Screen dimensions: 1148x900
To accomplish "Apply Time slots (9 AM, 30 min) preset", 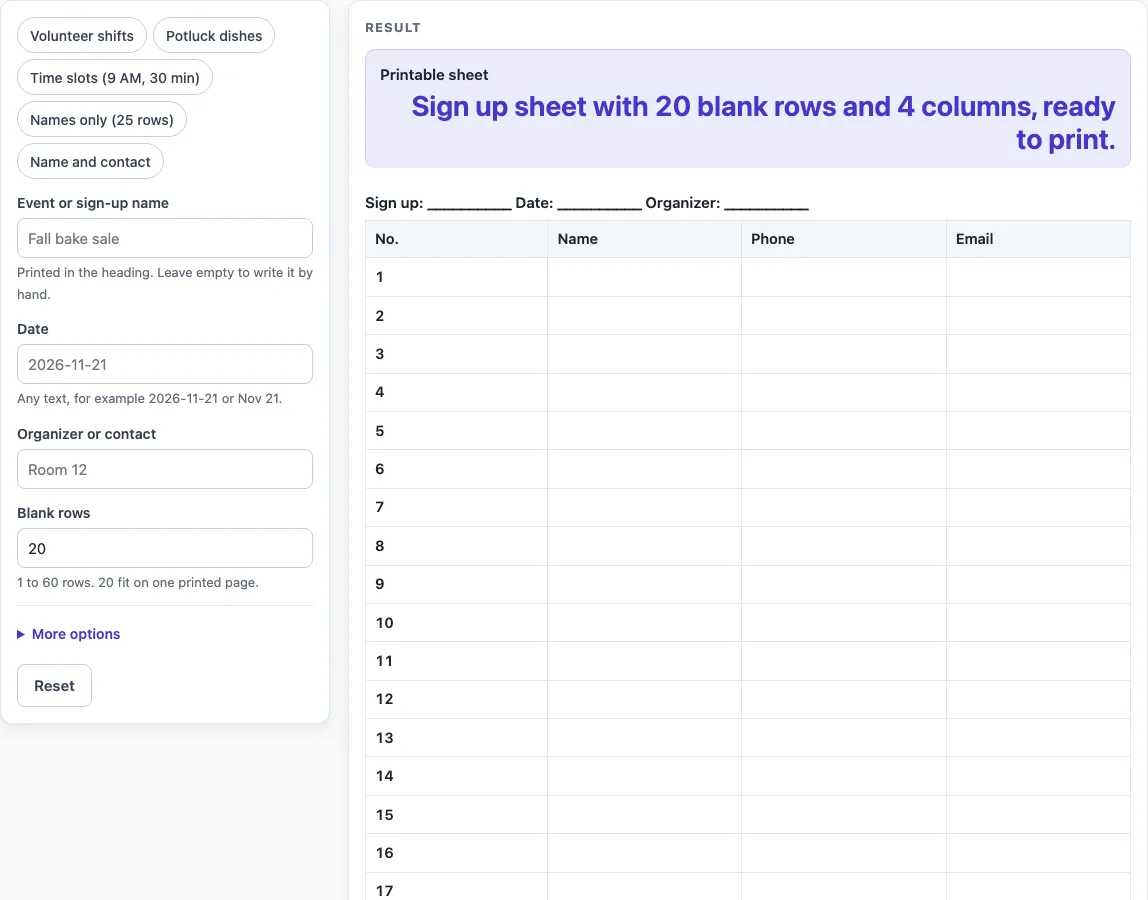I will point(115,78).
